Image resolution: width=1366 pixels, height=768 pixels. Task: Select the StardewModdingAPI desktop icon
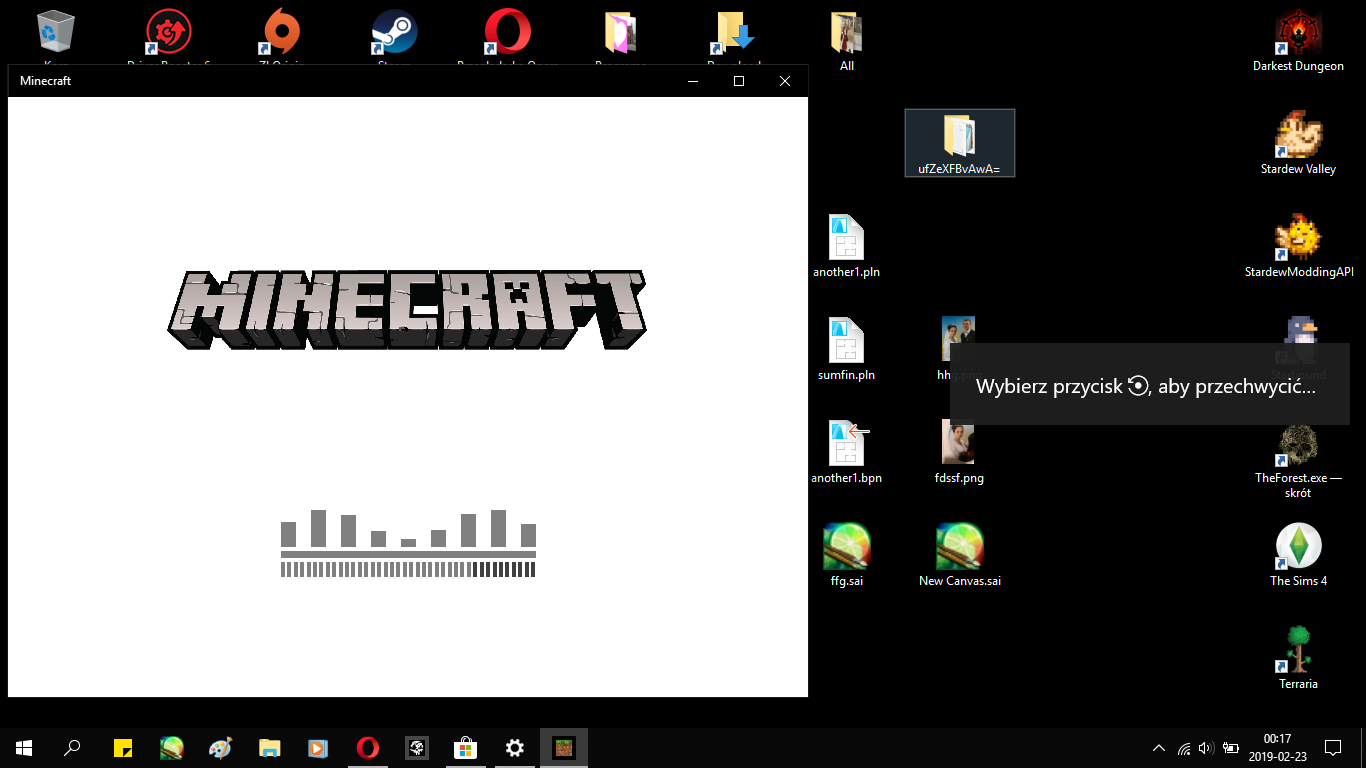[1298, 240]
